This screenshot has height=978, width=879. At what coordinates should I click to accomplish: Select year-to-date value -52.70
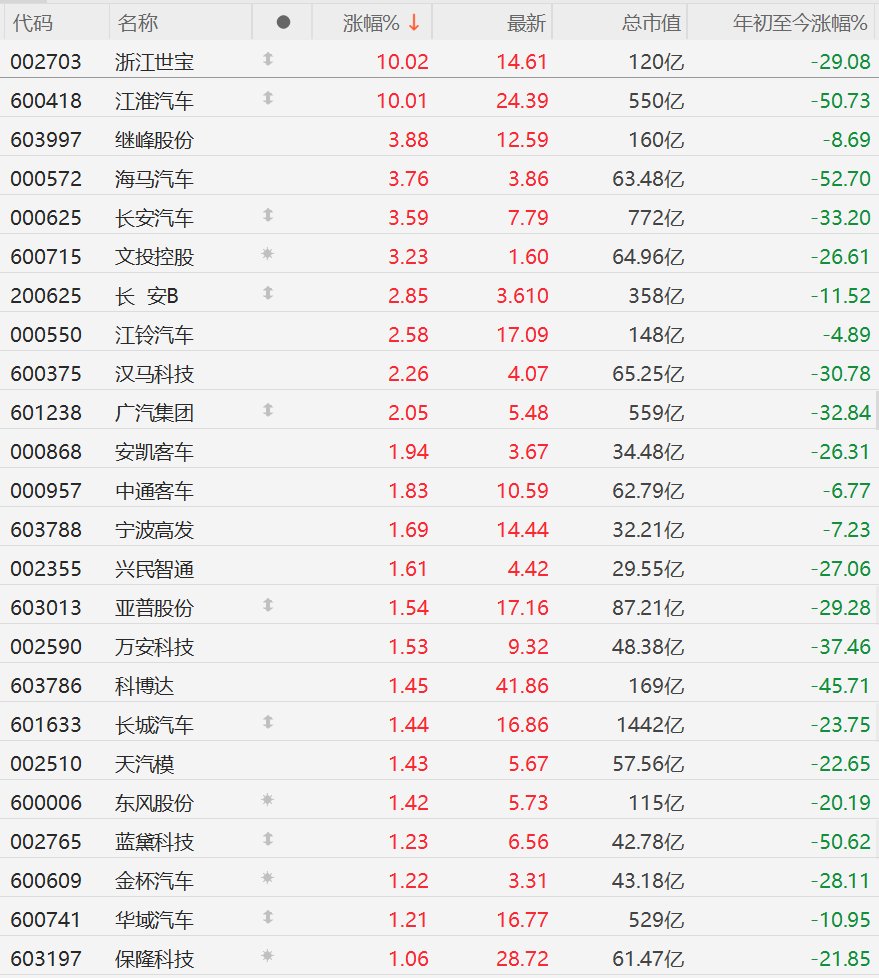point(840,179)
